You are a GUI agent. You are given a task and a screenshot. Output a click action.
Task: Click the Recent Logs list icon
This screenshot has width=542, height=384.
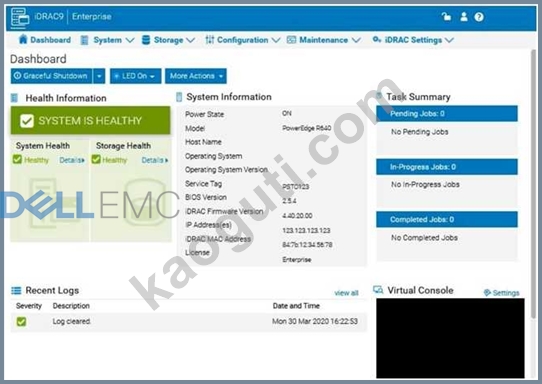pyautogui.click(x=16, y=290)
